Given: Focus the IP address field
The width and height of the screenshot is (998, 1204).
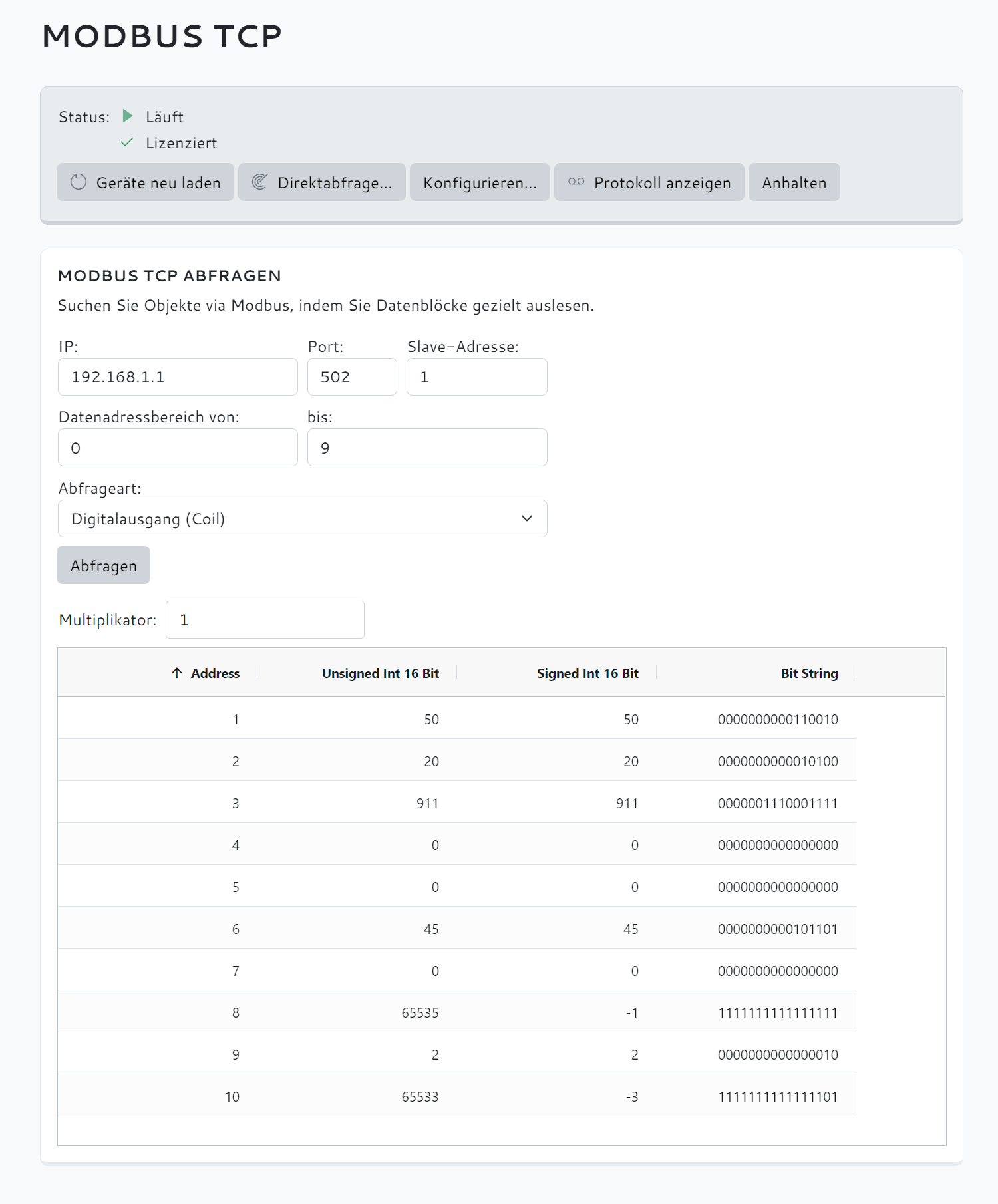Looking at the screenshot, I should coord(178,377).
